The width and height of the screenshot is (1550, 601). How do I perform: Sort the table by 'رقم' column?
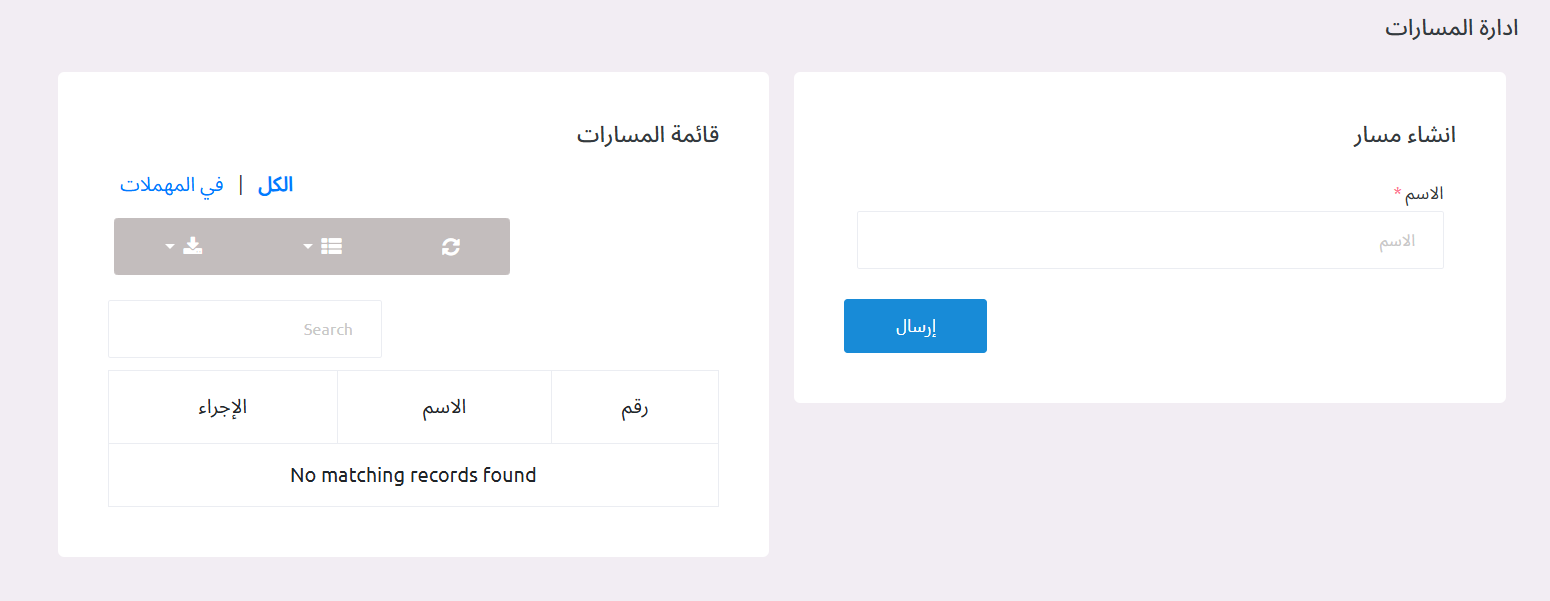point(634,406)
